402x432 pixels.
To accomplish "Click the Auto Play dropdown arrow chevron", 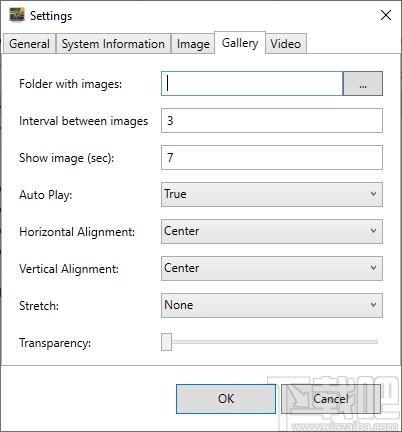I will point(373,194).
